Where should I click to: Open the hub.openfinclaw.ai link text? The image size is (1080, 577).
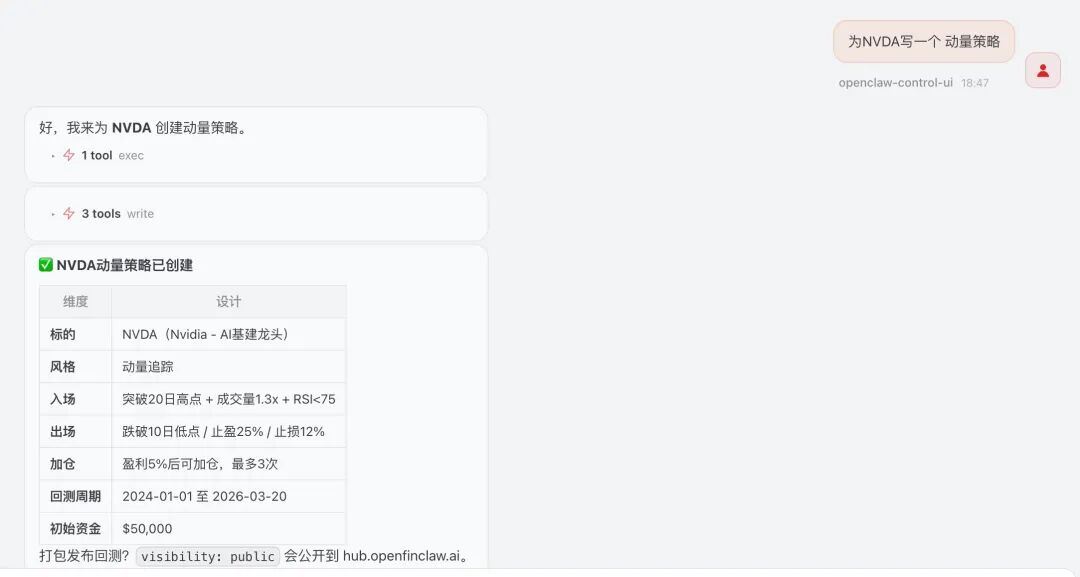click(x=401, y=556)
